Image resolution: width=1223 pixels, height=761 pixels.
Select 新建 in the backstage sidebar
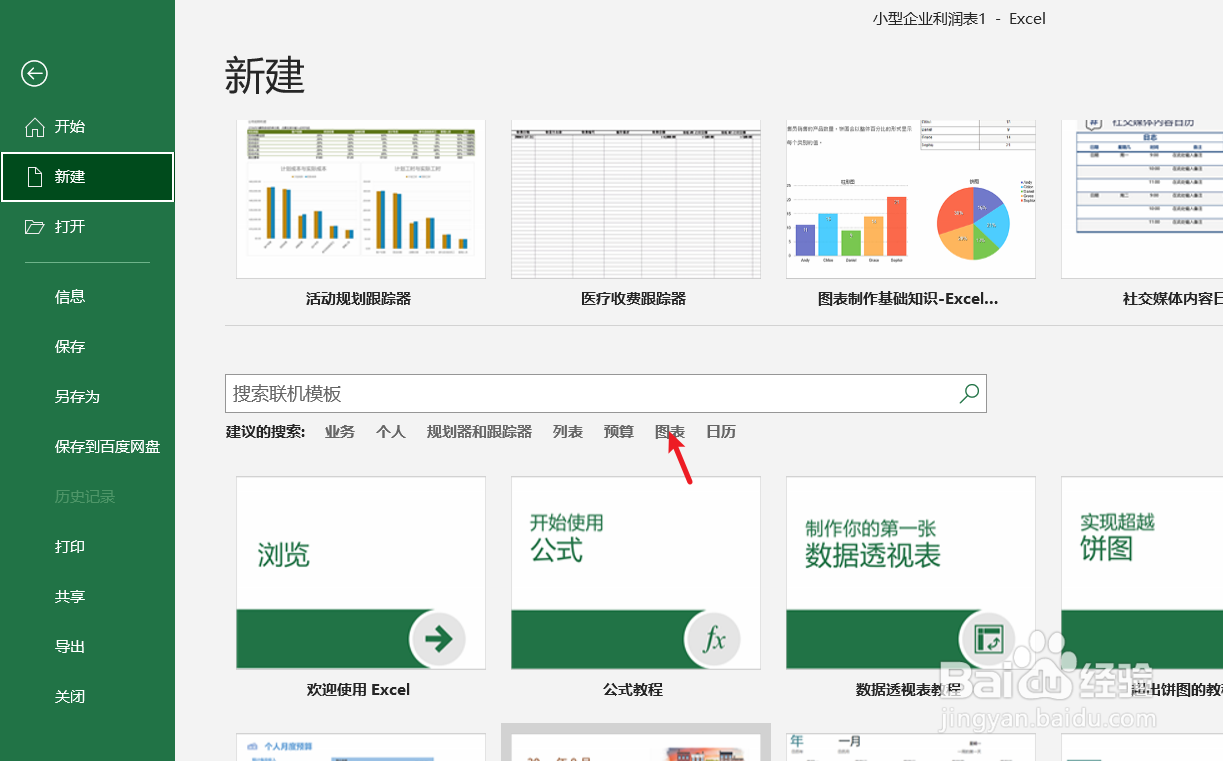pyautogui.click(x=88, y=177)
